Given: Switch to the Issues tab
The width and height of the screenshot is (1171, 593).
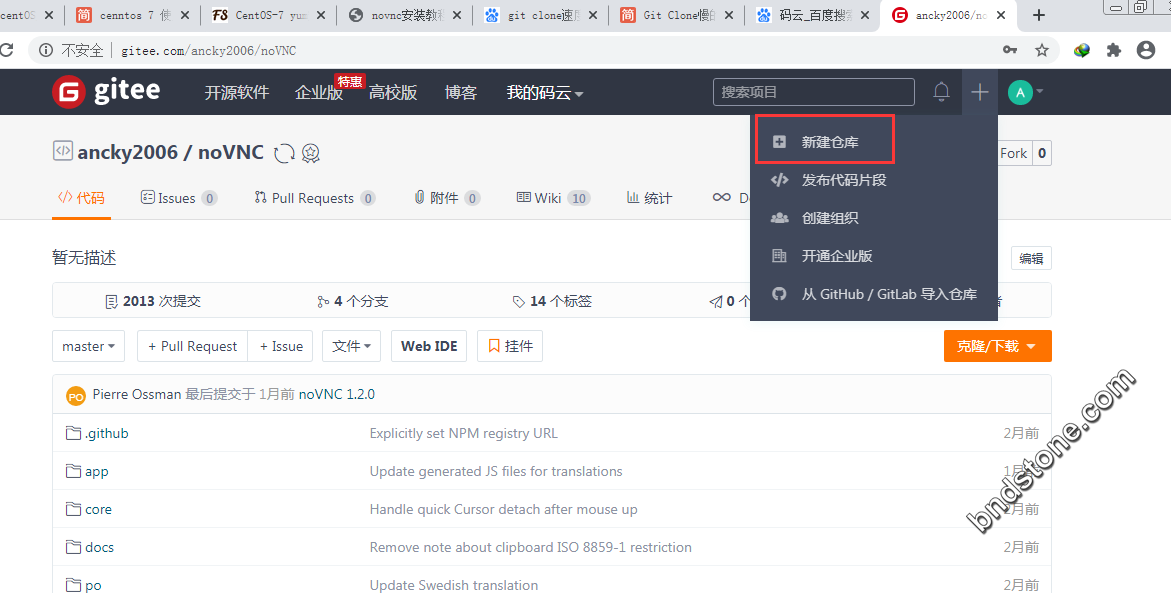Looking at the screenshot, I should pyautogui.click(x=178, y=198).
